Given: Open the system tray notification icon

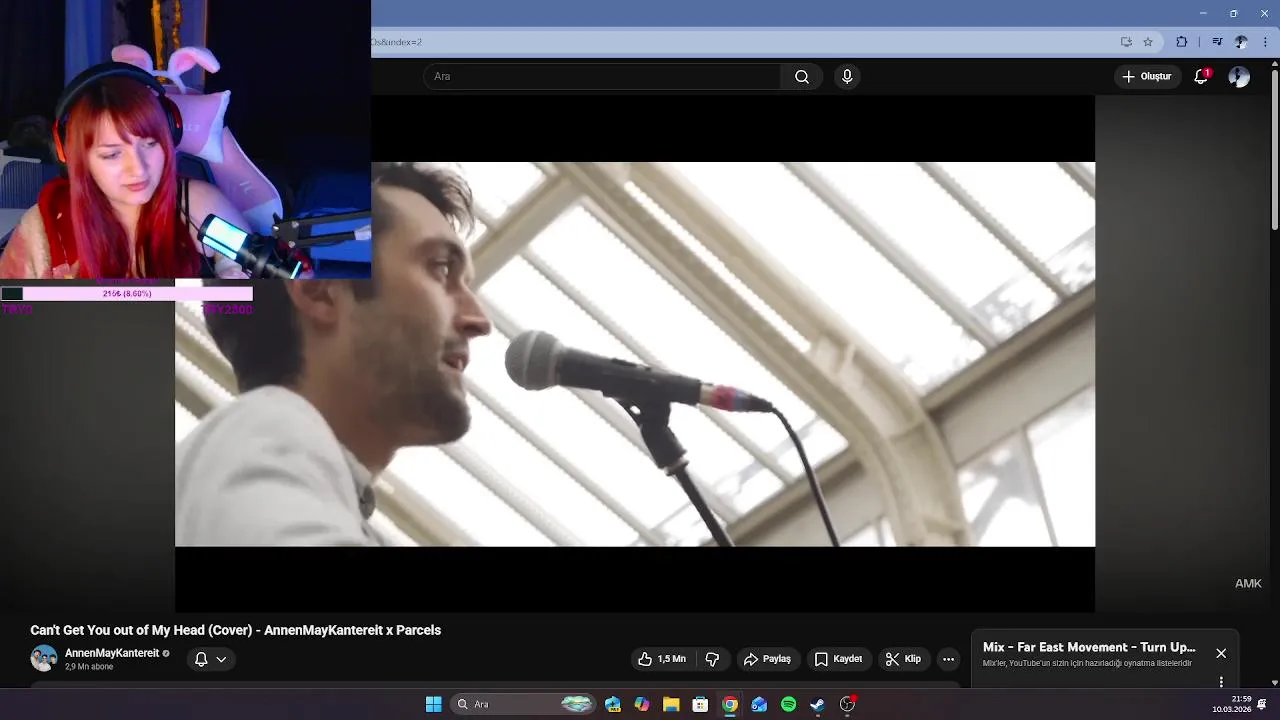Looking at the screenshot, I should (x=1262, y=704).
